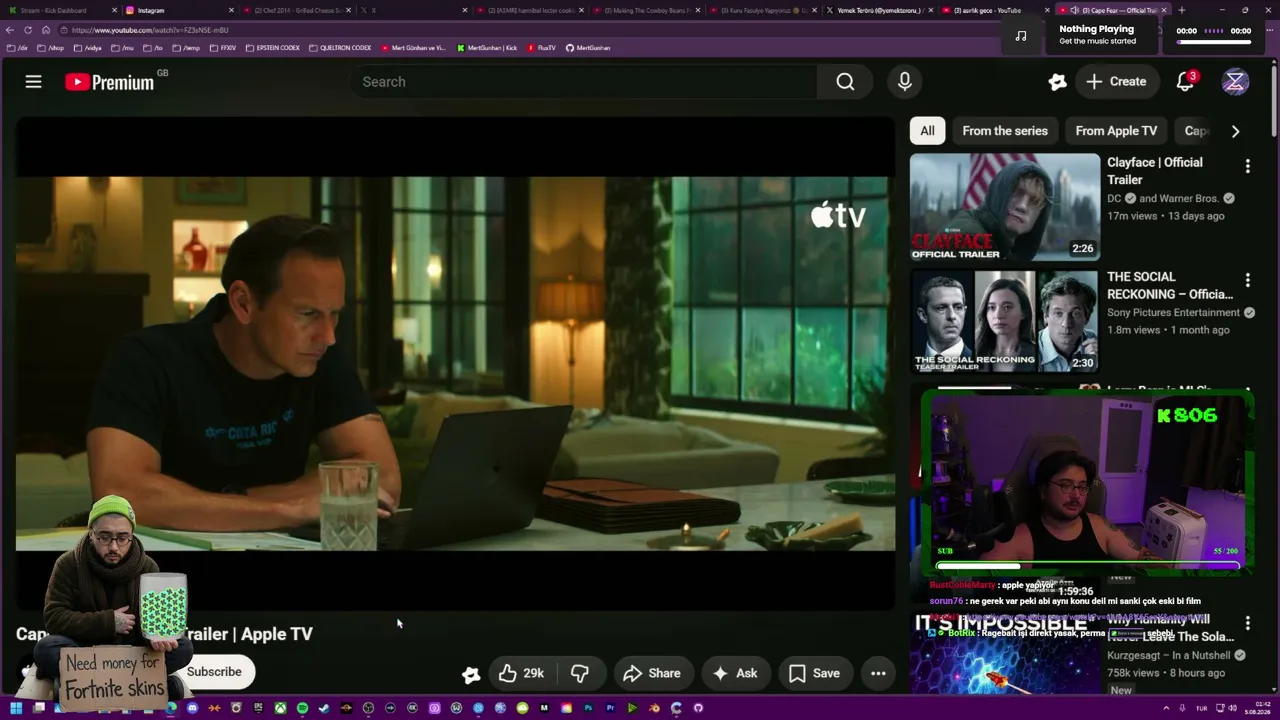Open the notifications bell
This screenshot has height=720, width=1280.
pos(1185,82)
